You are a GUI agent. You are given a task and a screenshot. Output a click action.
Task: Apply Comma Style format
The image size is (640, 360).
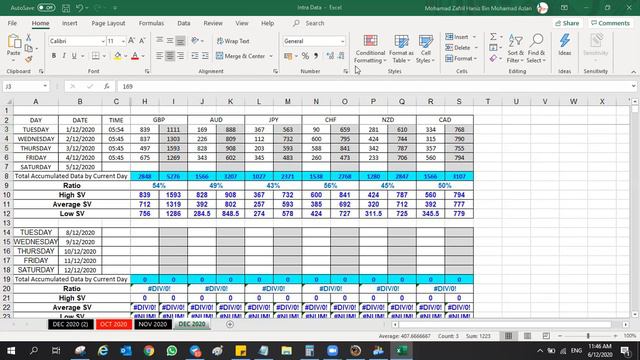(316, 56)
